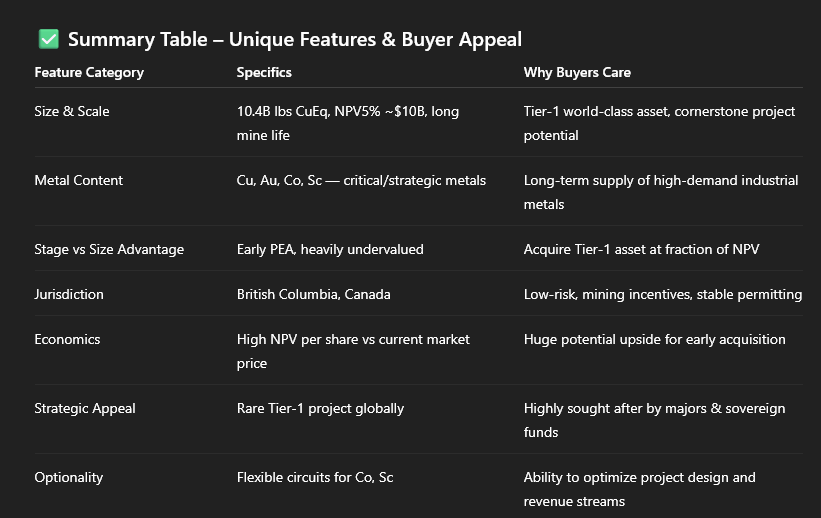821x518 pixels.
Task: Select the Jurisdiction row label
Action: 69,295
